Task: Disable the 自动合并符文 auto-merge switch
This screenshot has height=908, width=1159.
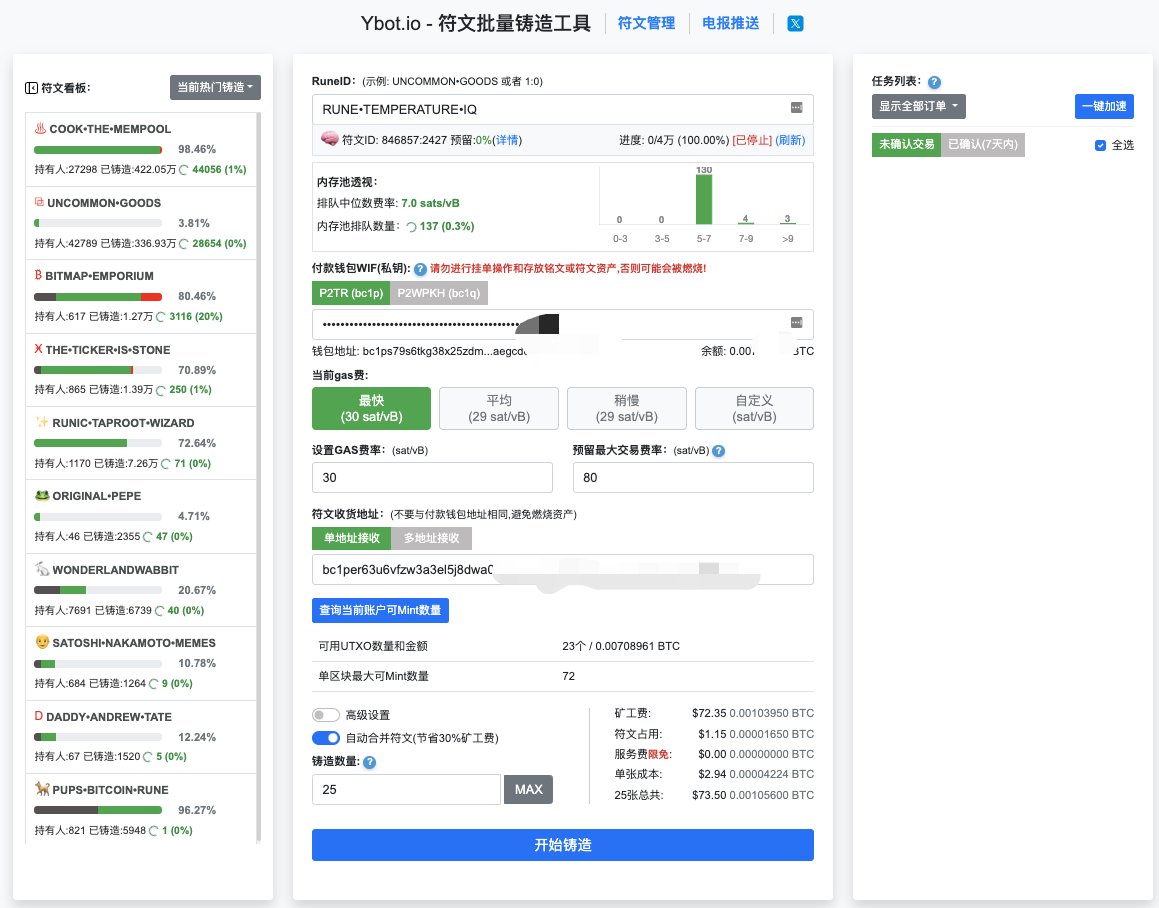Action: click(325, 738)
